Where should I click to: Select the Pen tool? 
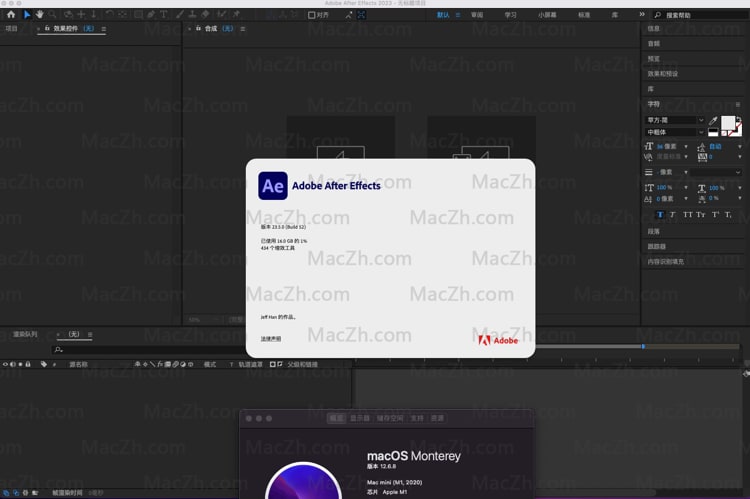click(x=151, y=15)
